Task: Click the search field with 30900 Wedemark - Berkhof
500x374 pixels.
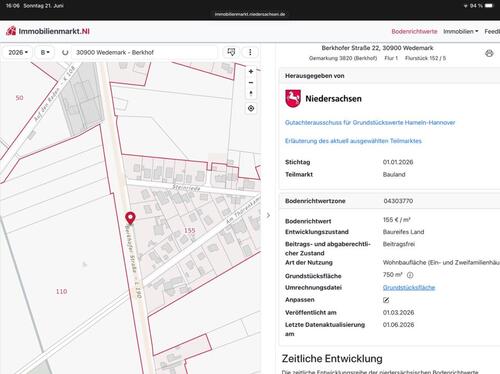Action: coord(143,52)
